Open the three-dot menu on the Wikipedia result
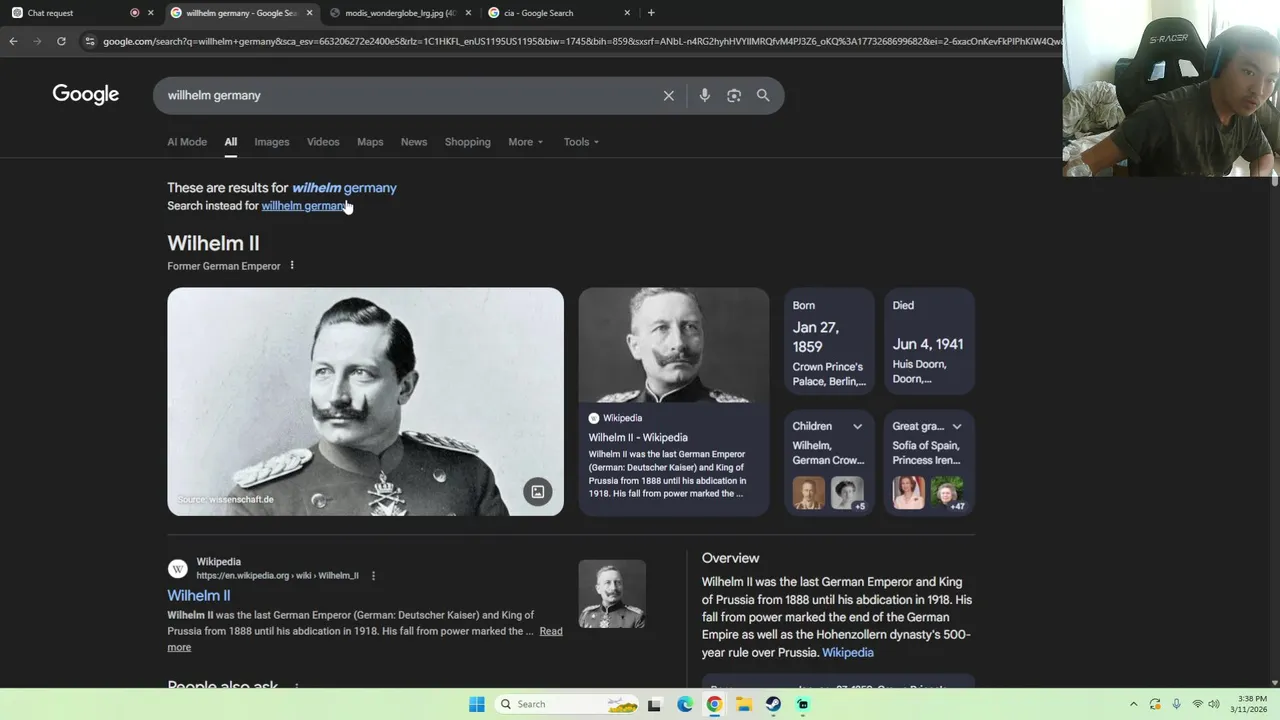This screenshot has height=720, width=1280. point(373,576)
